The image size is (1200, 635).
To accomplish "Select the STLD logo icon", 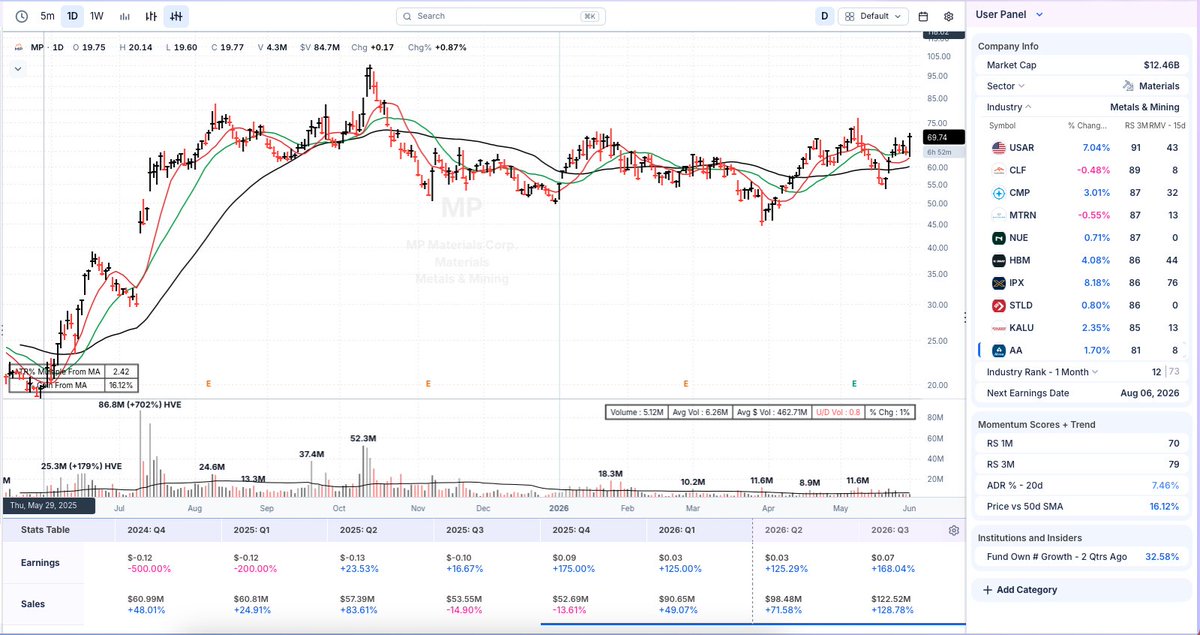I will [999, 305].
